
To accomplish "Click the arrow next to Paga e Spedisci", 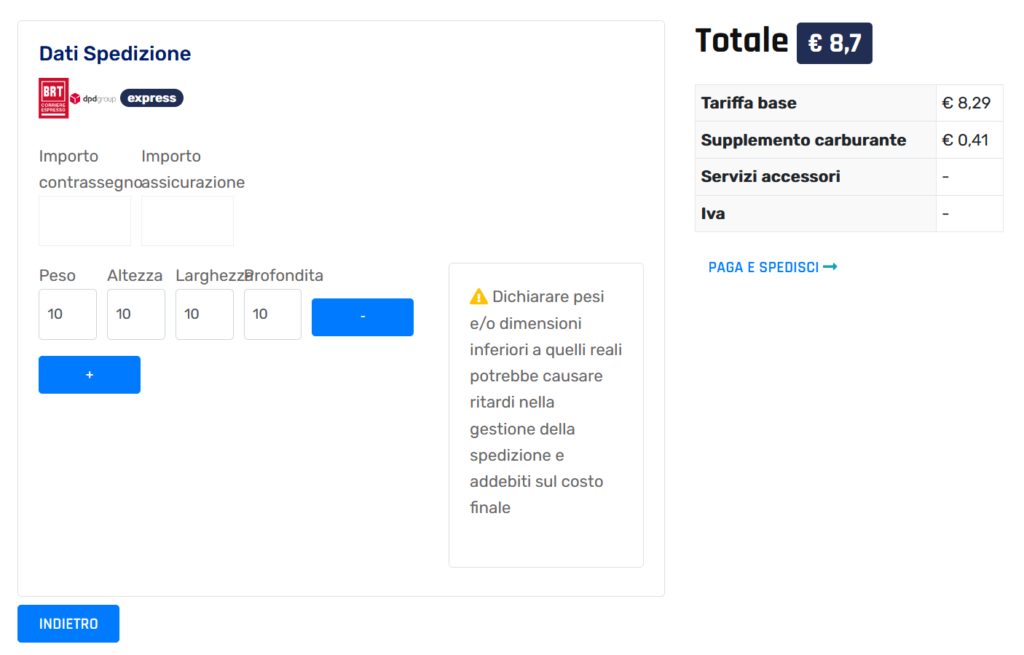I will click(x=830, y=267).
